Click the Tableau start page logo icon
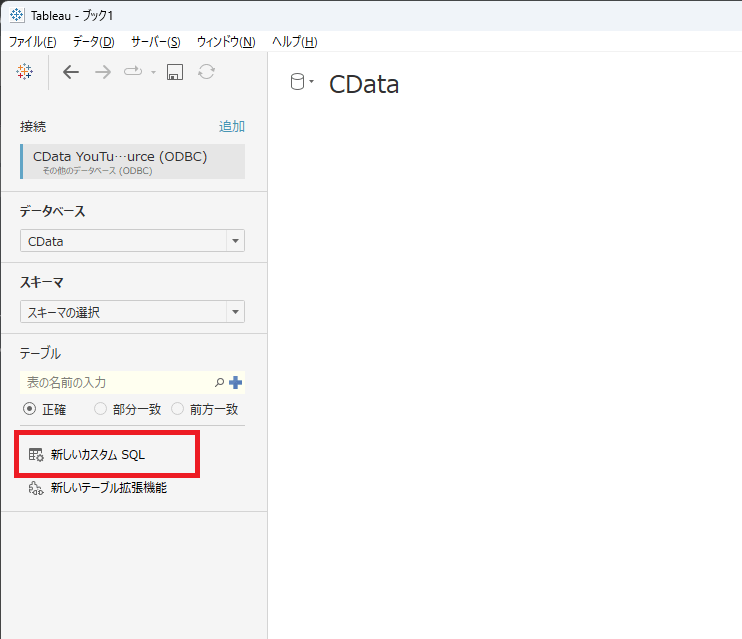 coord(25,72)
